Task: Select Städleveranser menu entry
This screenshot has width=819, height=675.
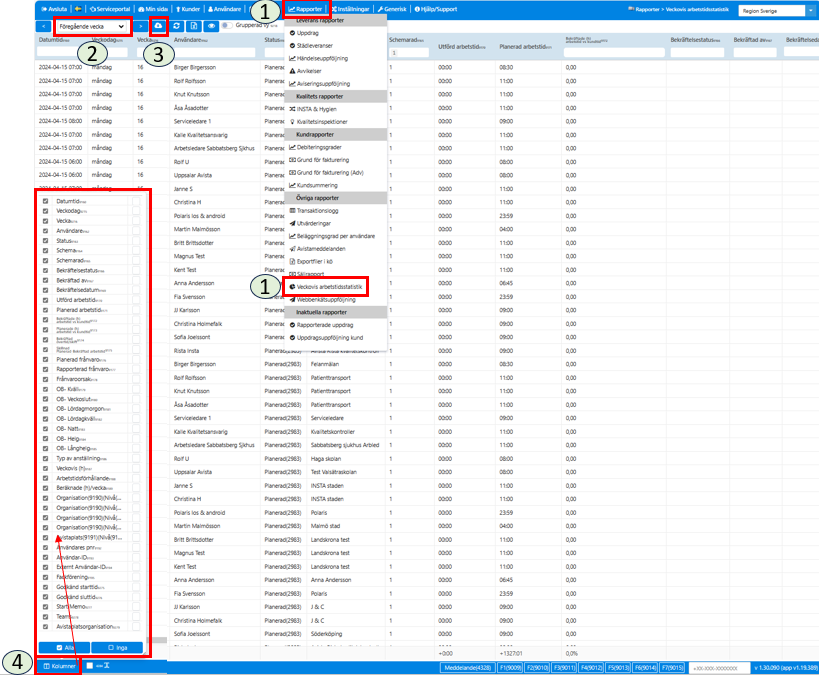Action: coord(311,45)
